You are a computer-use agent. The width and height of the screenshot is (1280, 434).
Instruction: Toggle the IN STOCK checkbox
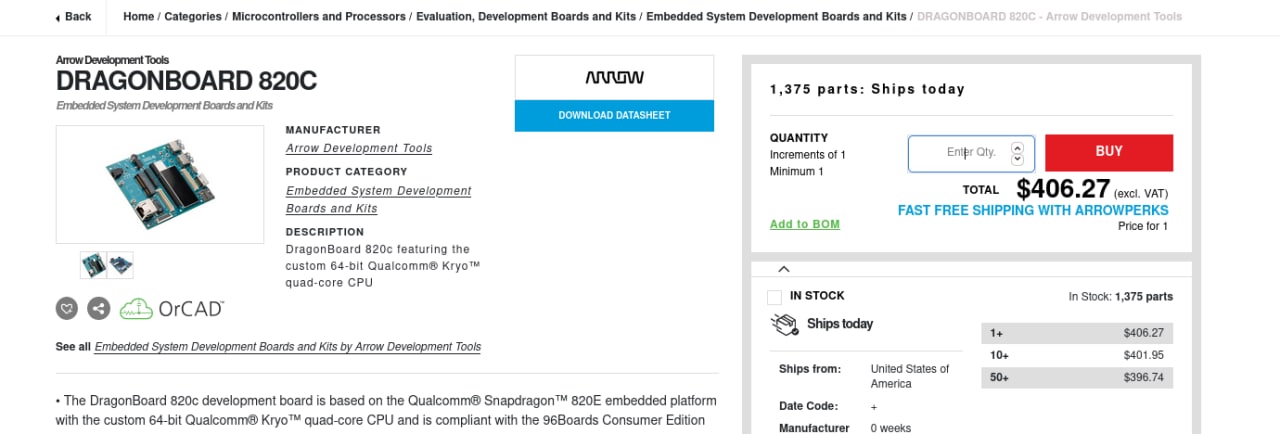pos(774,297)
